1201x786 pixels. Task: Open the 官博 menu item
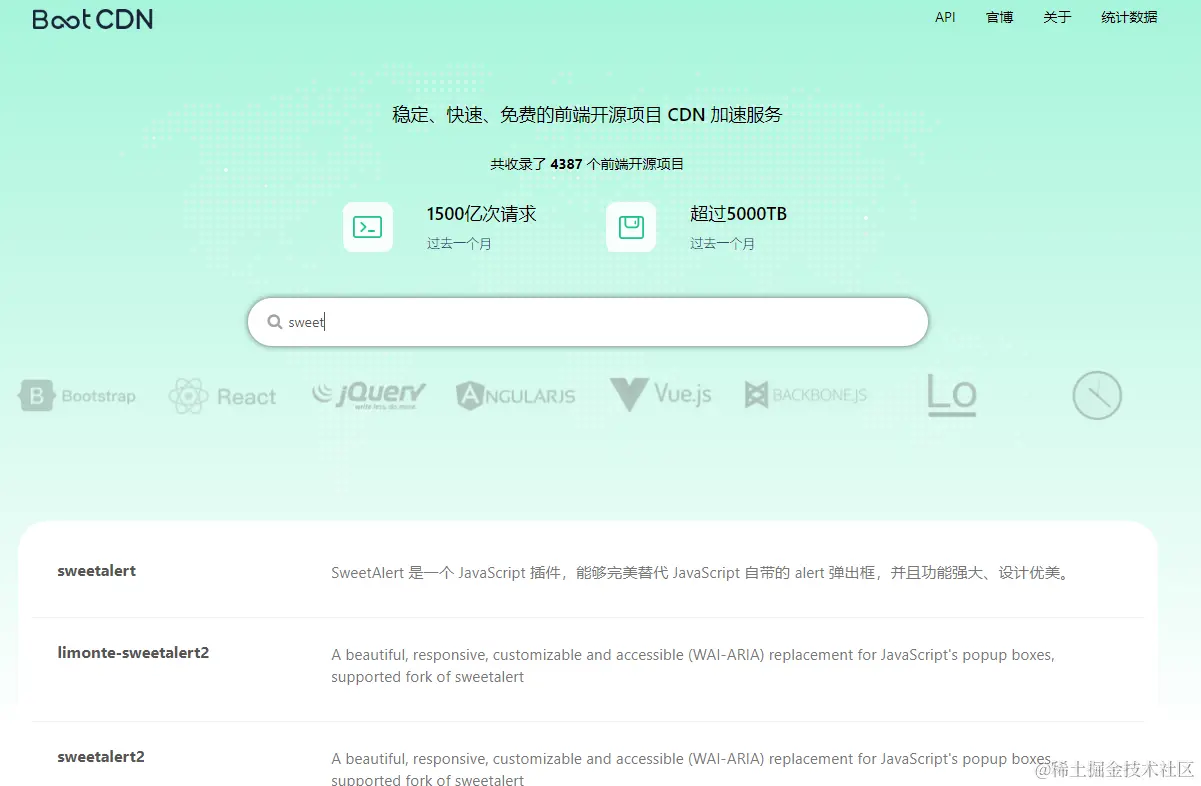pyautogui.click(x=1000, y=17)
